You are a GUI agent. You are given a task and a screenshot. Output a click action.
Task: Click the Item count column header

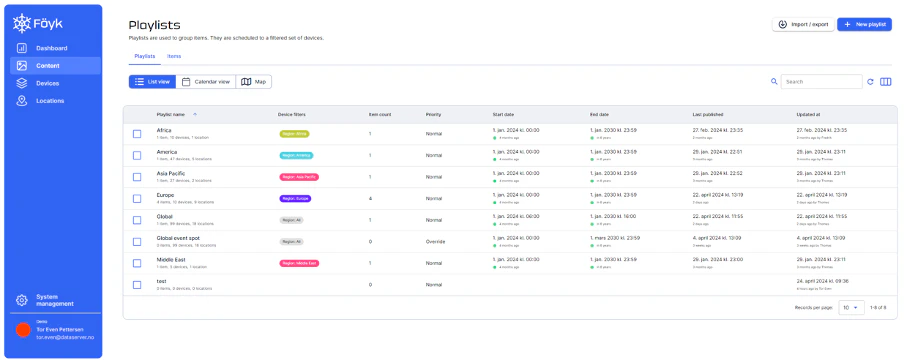380,114
